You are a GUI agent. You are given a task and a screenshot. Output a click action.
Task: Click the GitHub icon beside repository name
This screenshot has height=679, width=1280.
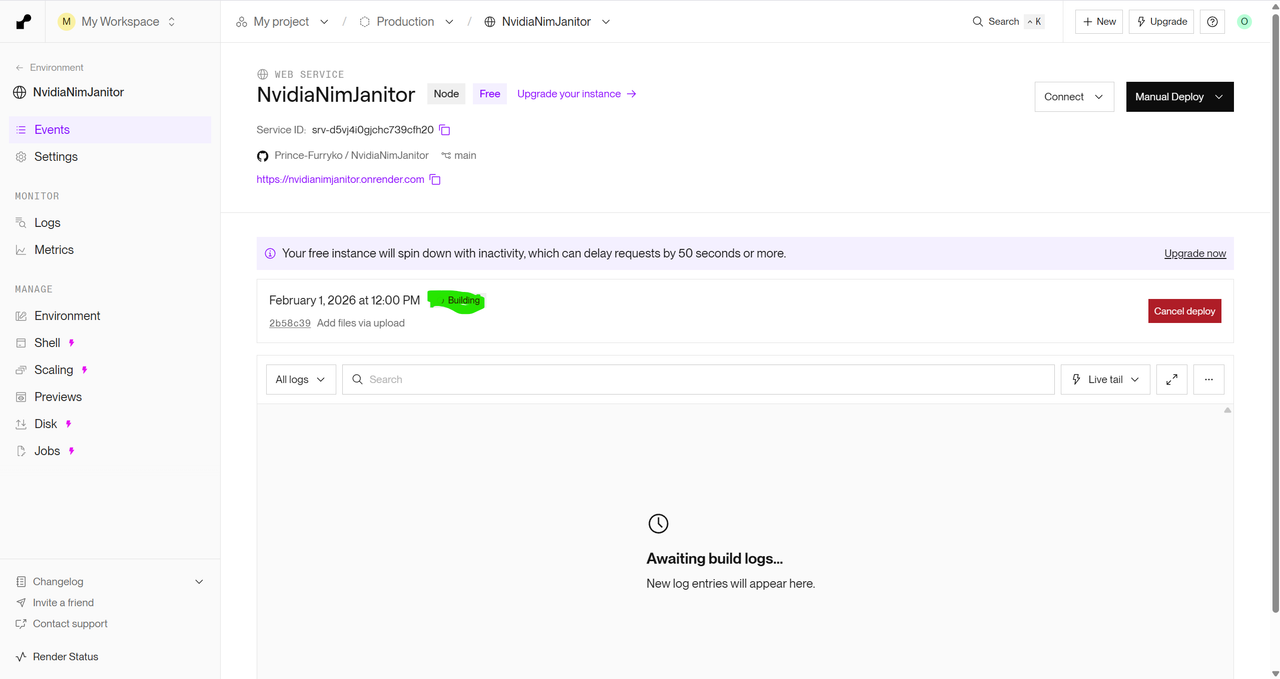263,156
